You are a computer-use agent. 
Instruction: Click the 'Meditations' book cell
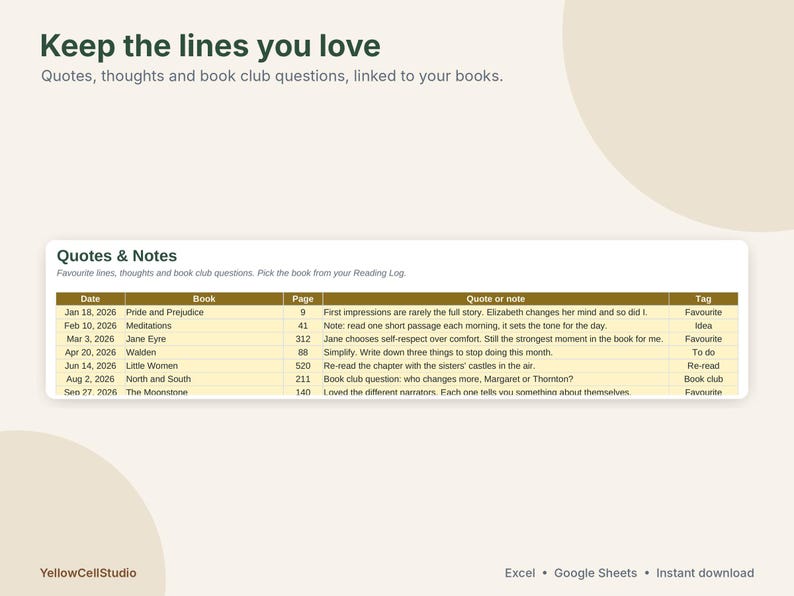(x=204, y=326)
